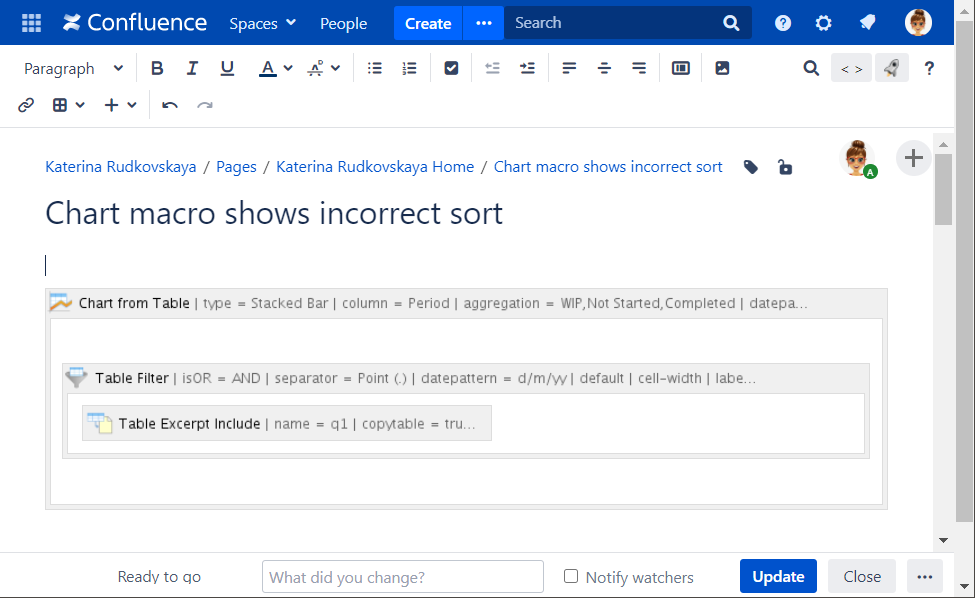Toggle underline formatting
This screenshot has height=598, width=975.
point(228,68)
